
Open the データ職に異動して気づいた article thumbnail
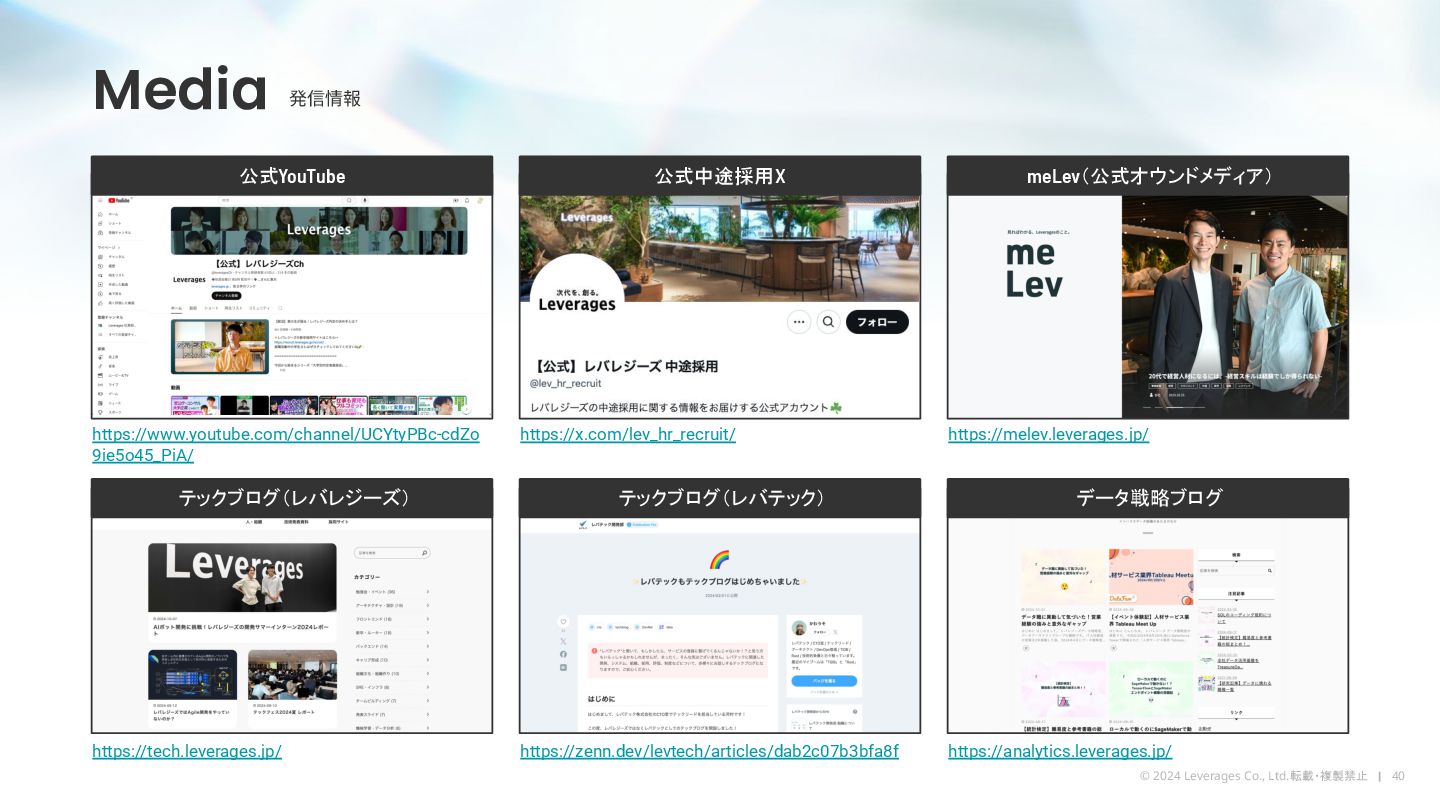coord(1063,576)
